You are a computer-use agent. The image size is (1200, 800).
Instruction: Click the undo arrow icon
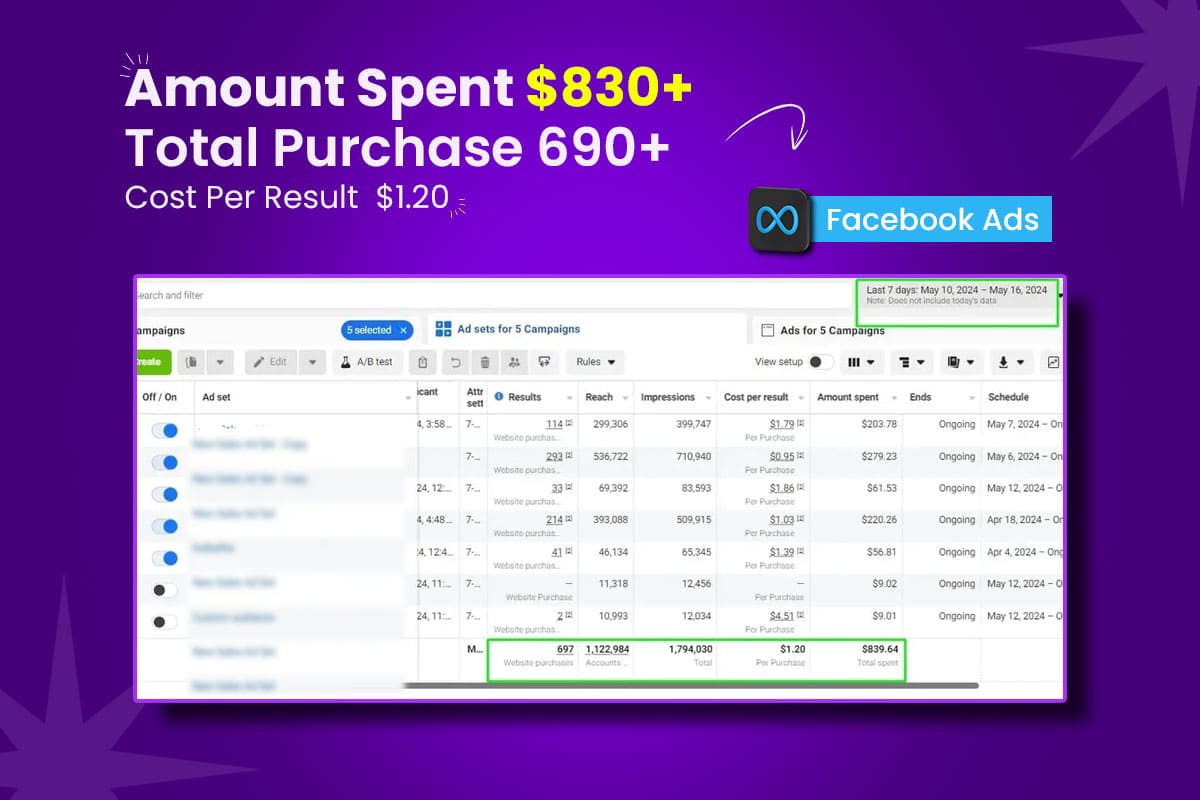(456, 362)
